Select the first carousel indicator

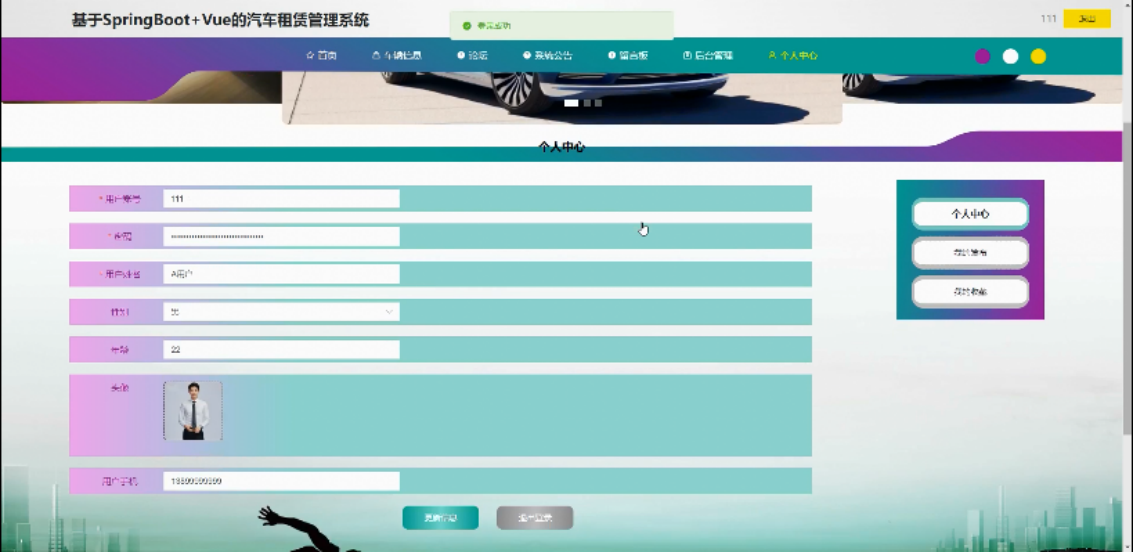click(571, 103)
